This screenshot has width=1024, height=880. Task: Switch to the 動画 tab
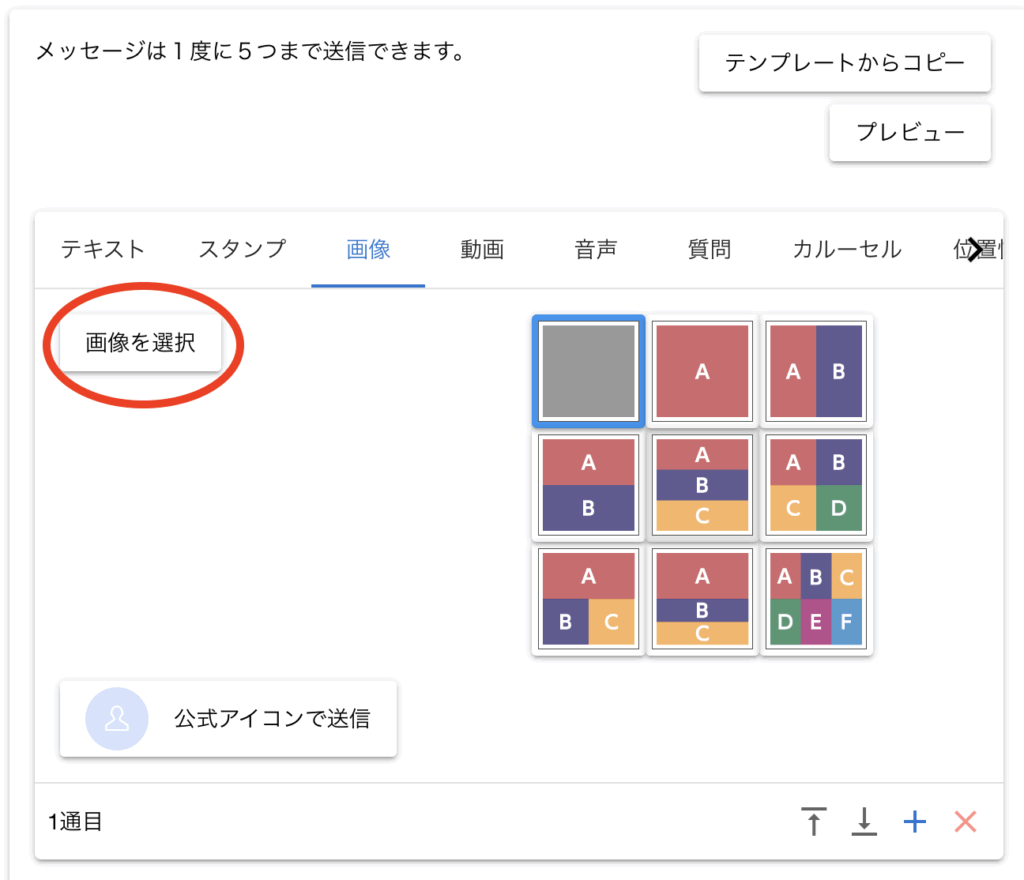482,250
